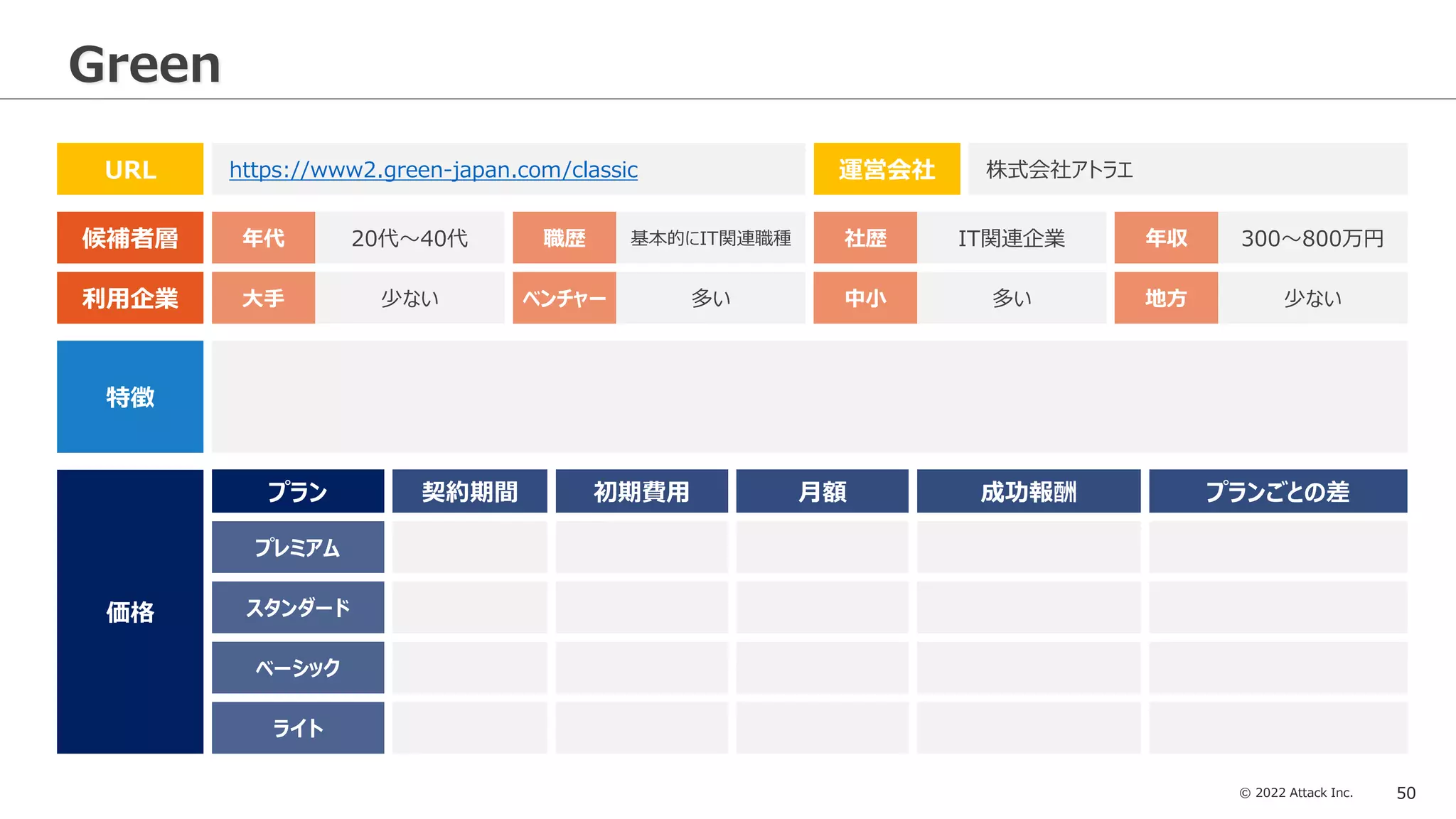Select the 運営会社 label box
1456x819 pixels.
click(887, 169)
